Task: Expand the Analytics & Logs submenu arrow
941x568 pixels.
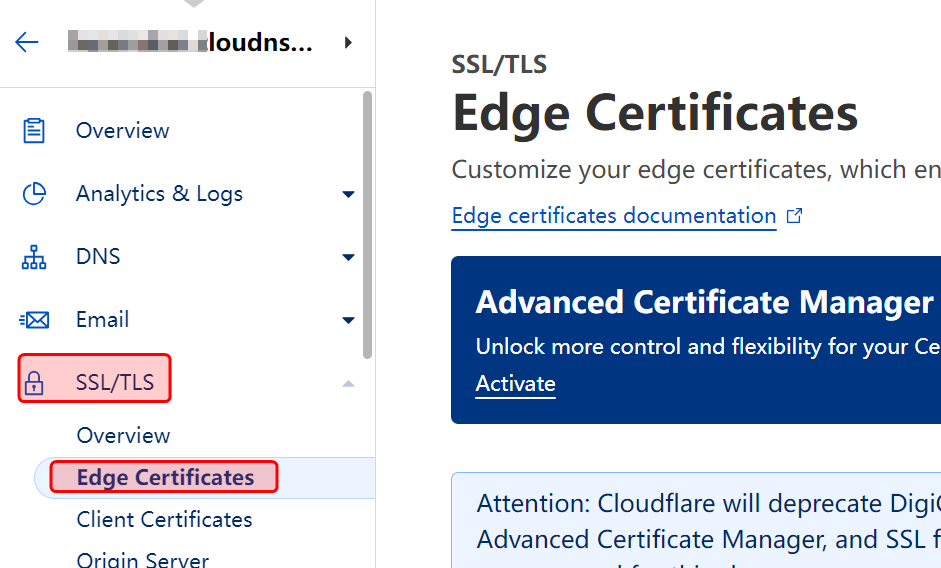Action: point(348,194)
